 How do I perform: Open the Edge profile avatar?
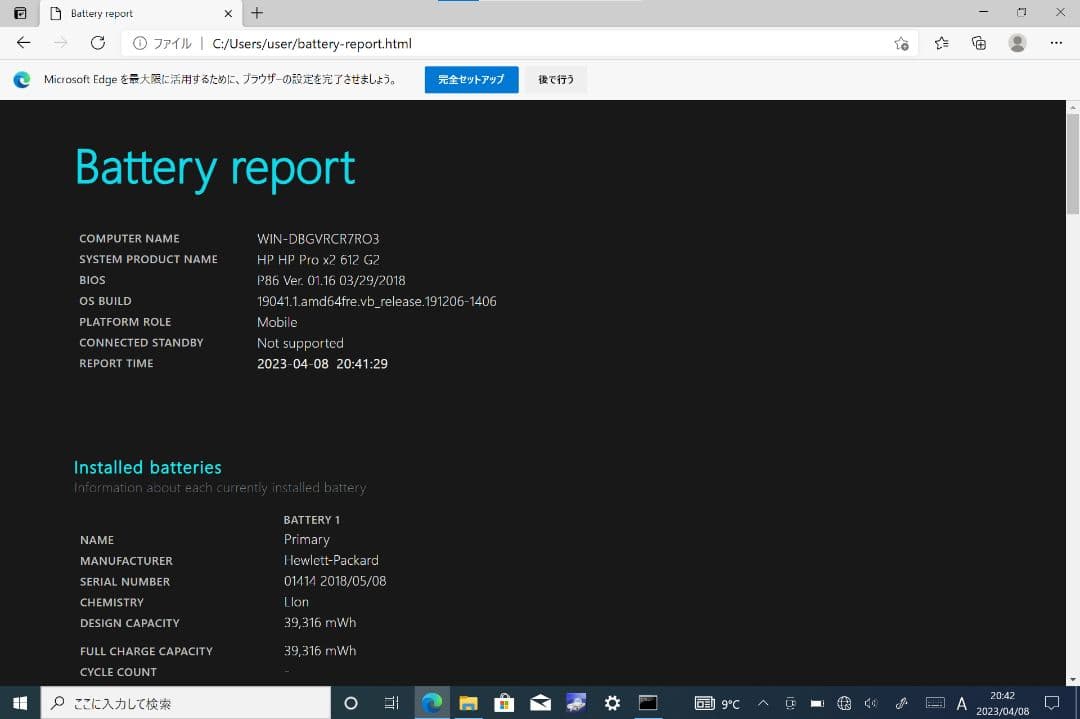[1018, 43]
